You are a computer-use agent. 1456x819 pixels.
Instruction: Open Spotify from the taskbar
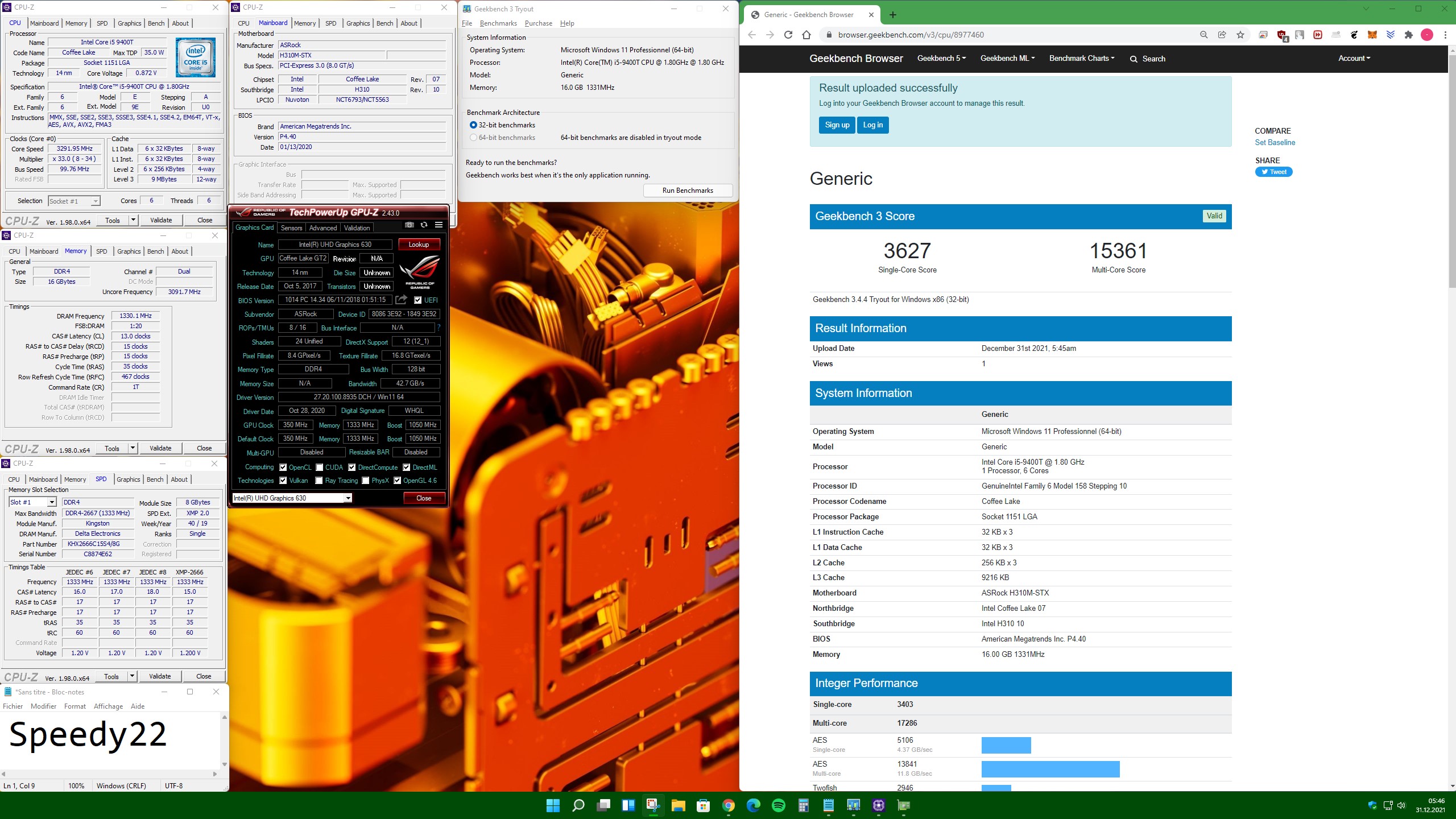tap(779, 805)
